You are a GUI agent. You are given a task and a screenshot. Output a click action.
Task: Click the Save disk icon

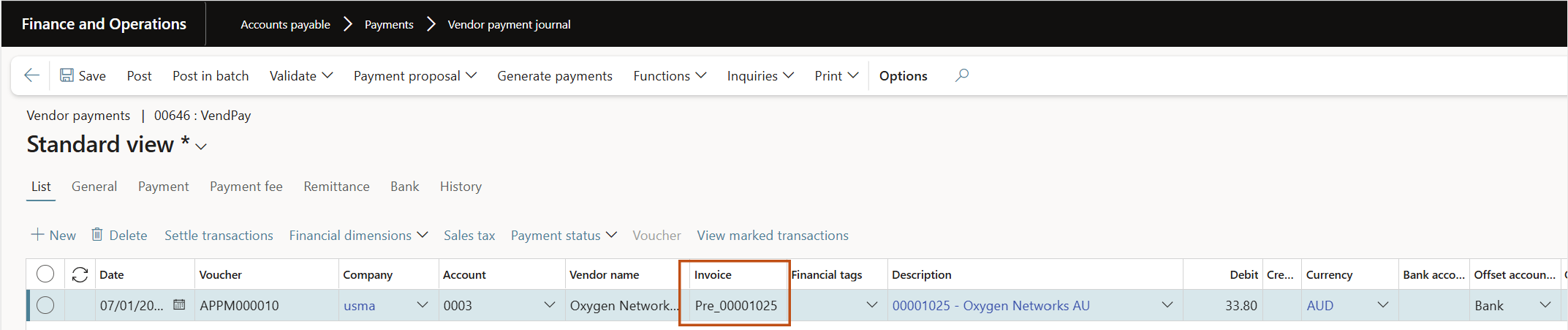(67, 75)
